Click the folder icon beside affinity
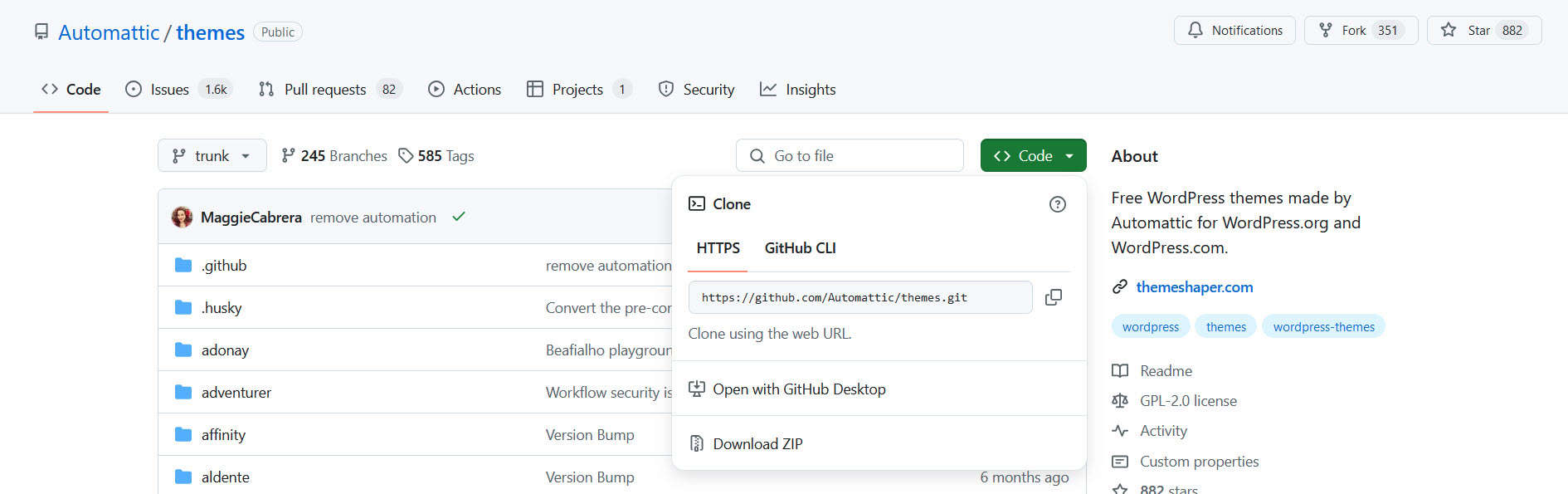 (183, 434)
